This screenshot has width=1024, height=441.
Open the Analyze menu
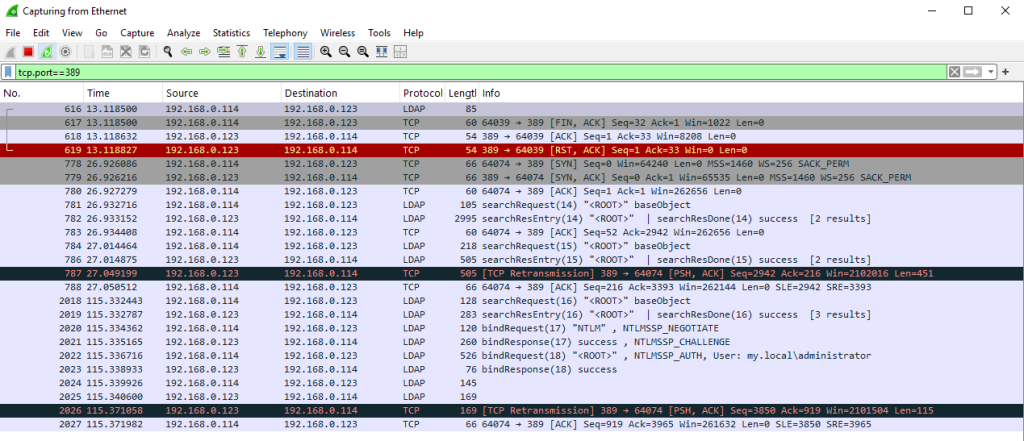click(x=184, y=33)
